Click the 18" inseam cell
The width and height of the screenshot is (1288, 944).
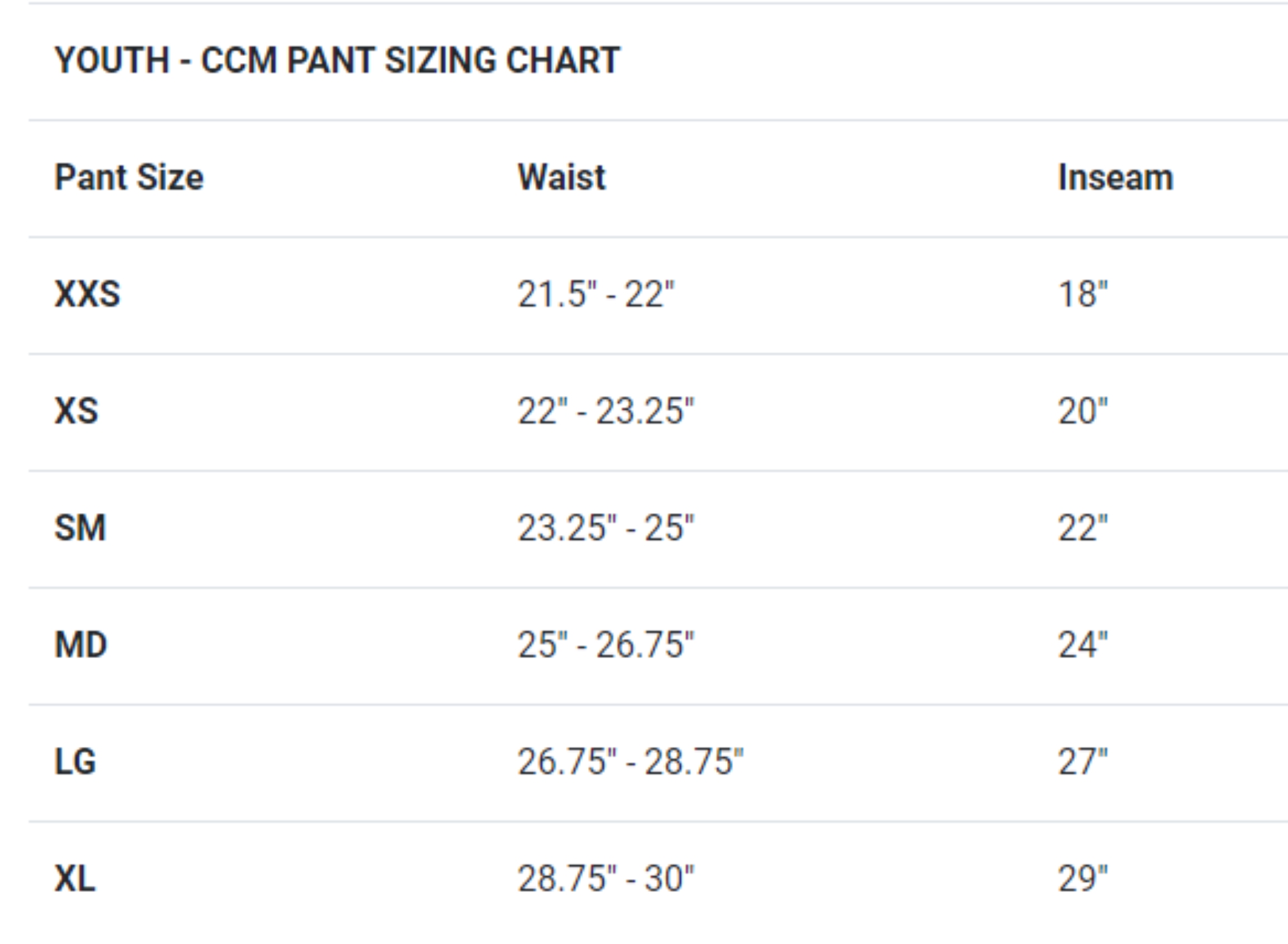click(x=1083, y=294)
